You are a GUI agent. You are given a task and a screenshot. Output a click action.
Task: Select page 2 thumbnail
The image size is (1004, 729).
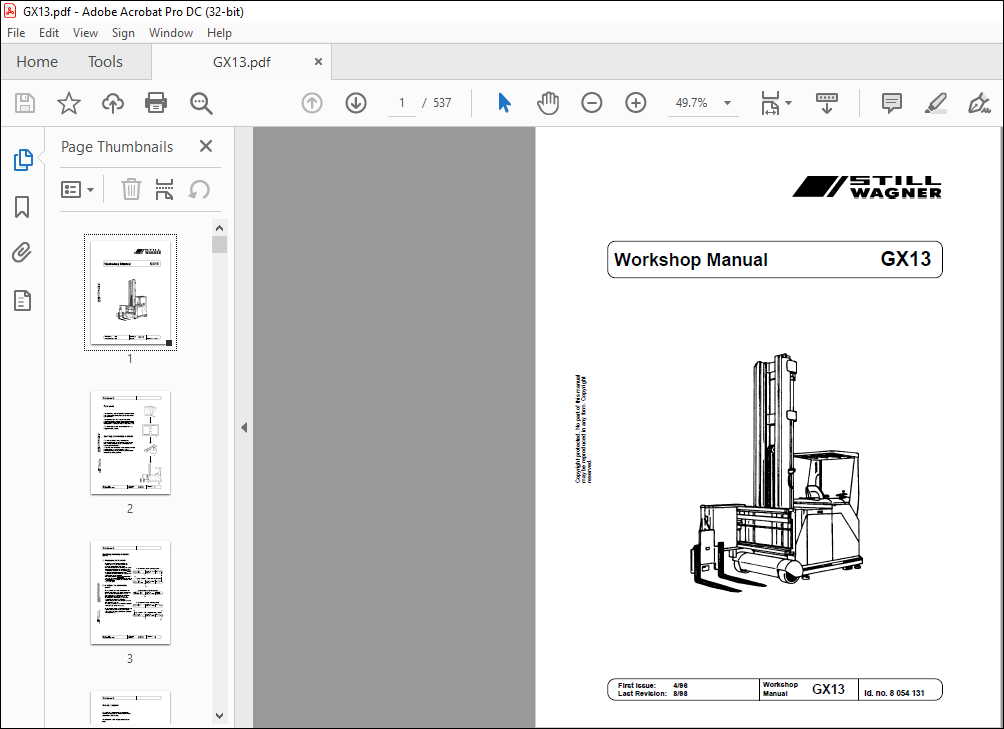point(131,442)
